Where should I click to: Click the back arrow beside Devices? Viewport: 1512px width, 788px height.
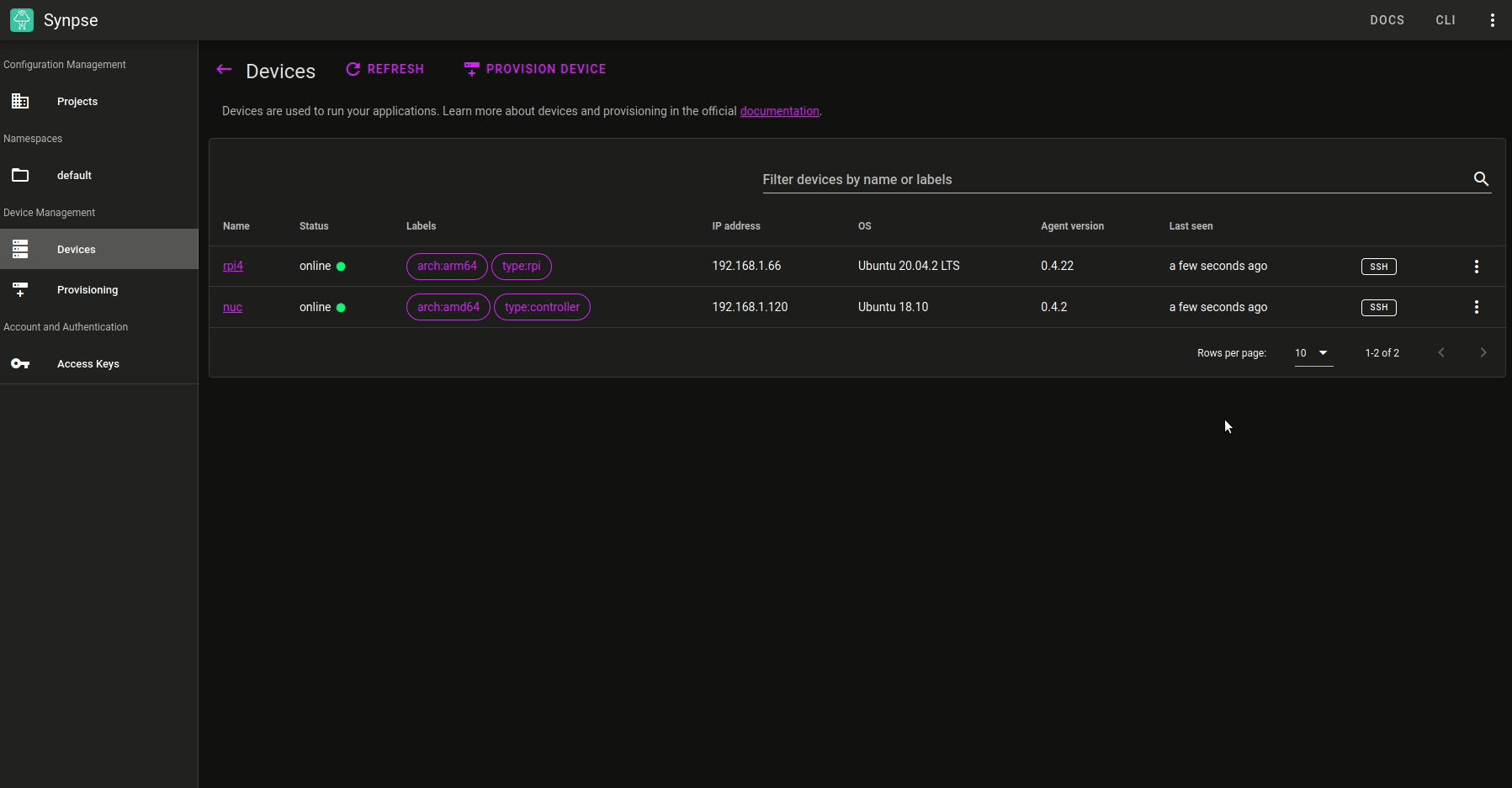224,70
